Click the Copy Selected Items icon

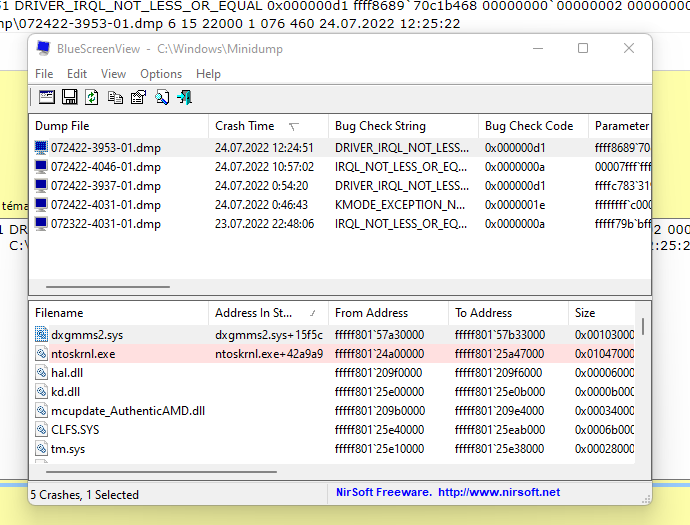click(x=115, y=97)
